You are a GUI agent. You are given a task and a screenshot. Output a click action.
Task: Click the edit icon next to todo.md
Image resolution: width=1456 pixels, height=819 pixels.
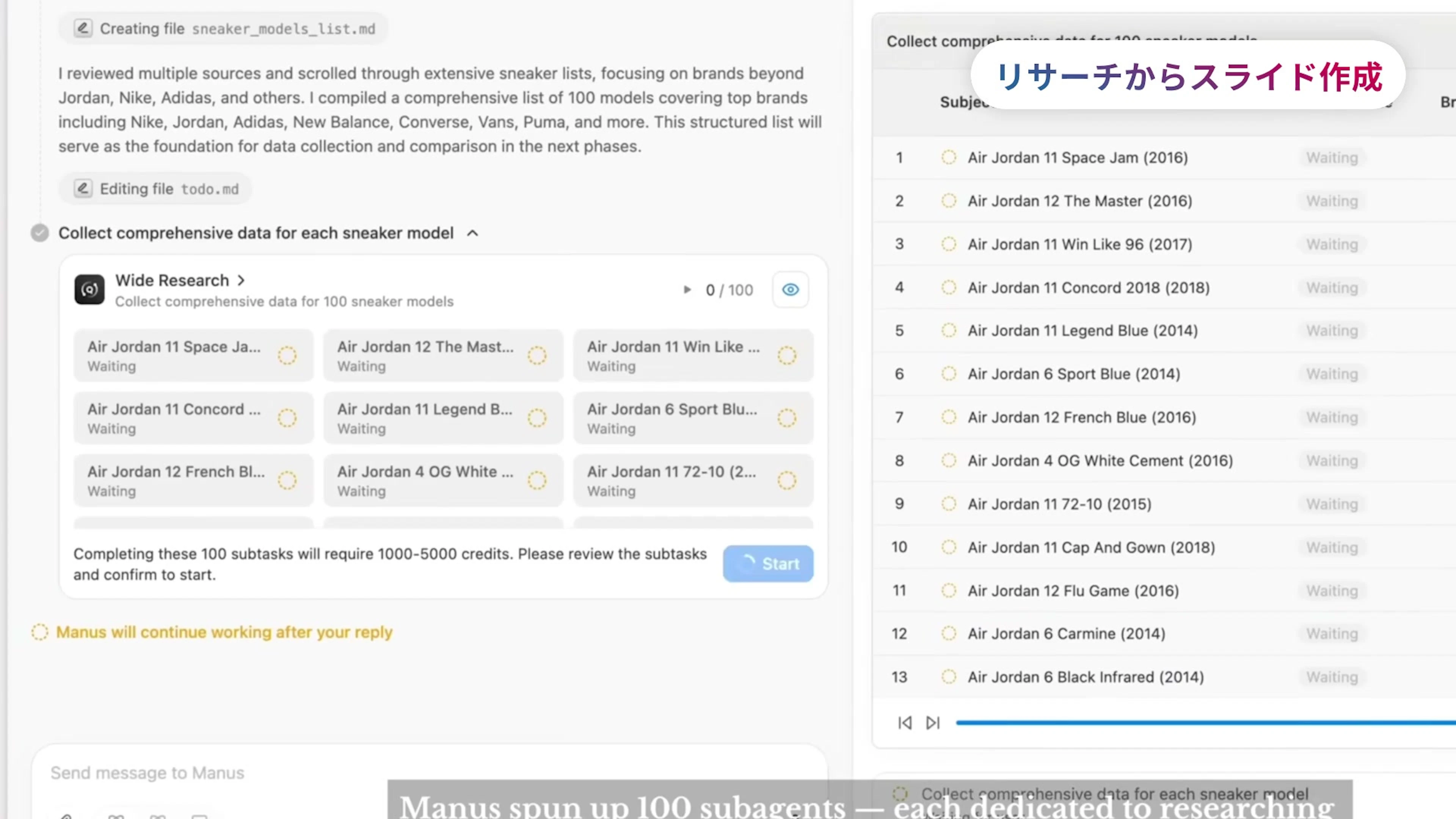(83, 189)
